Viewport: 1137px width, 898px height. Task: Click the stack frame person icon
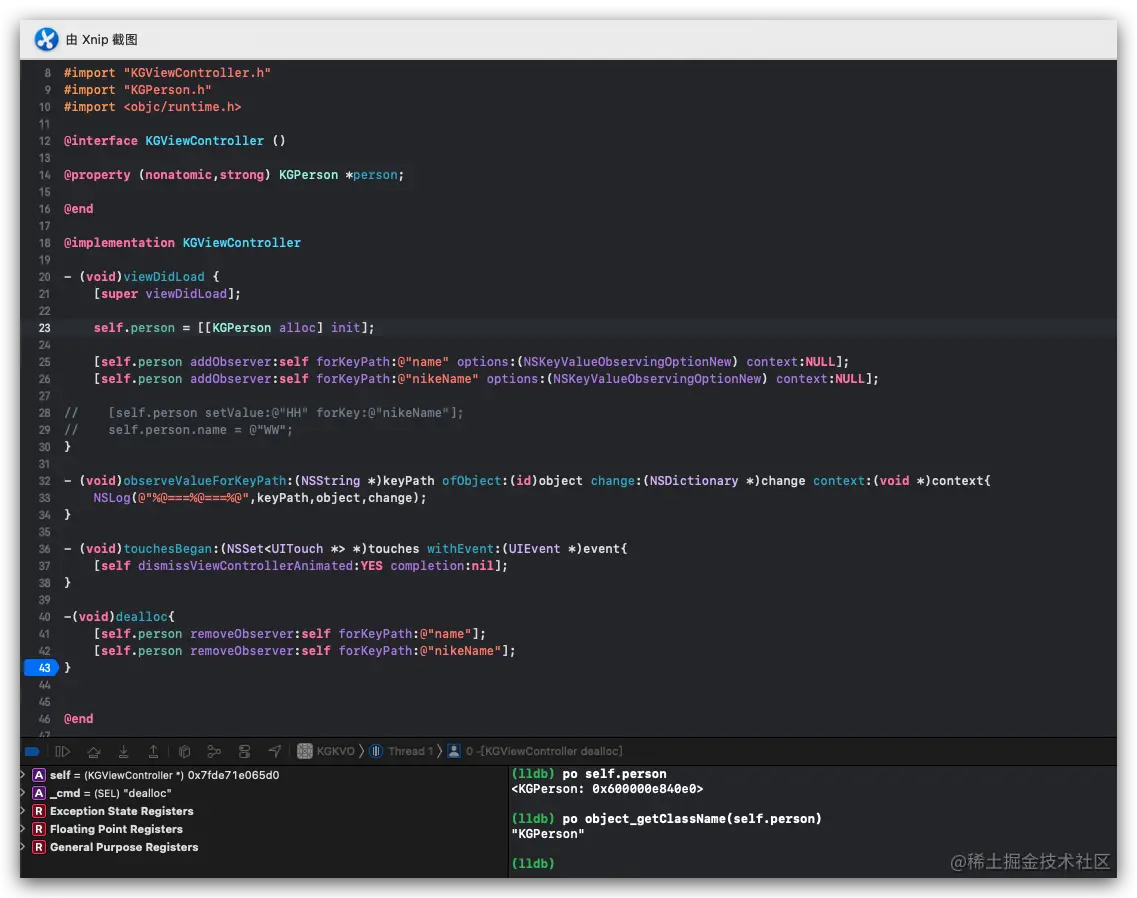454,751
